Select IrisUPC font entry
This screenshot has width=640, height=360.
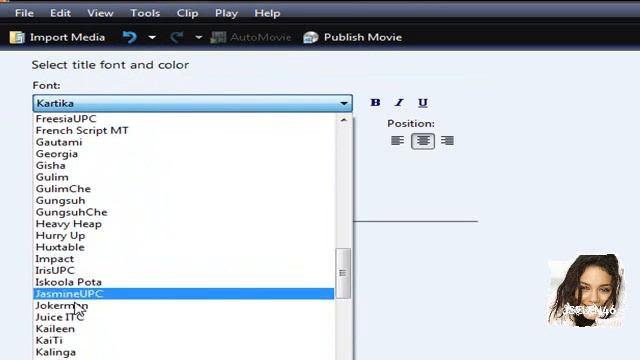(183, 271)
